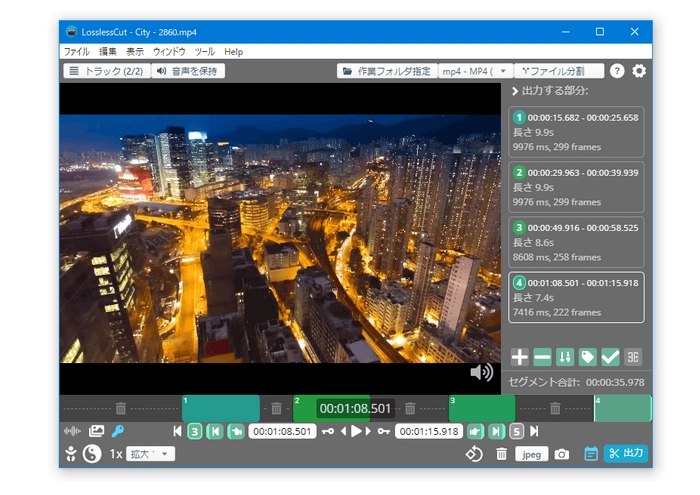Click the minus icon to remove segment
Image resolution: width=700 pixels, height=495 pixels.
(542, 357)
